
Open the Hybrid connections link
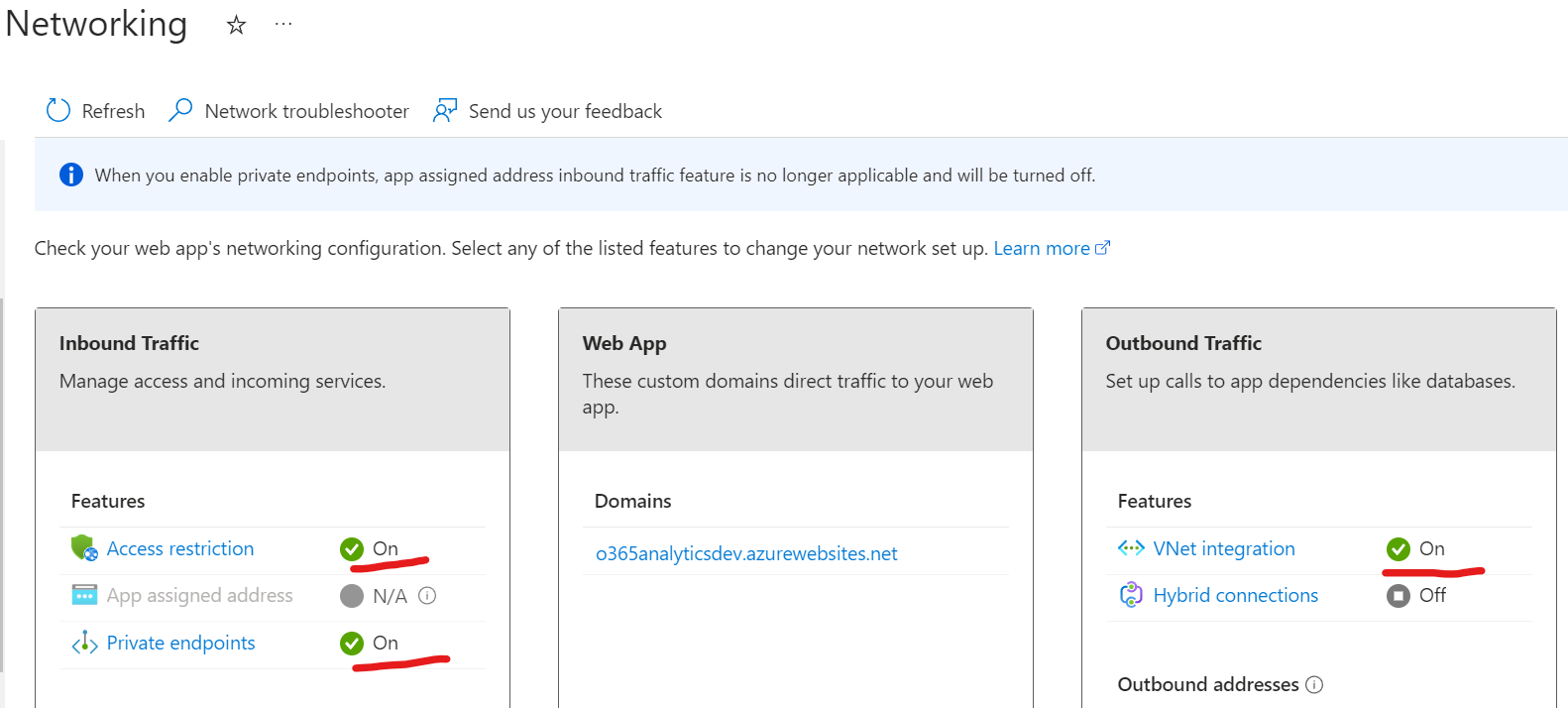(x=1236, y=595)
